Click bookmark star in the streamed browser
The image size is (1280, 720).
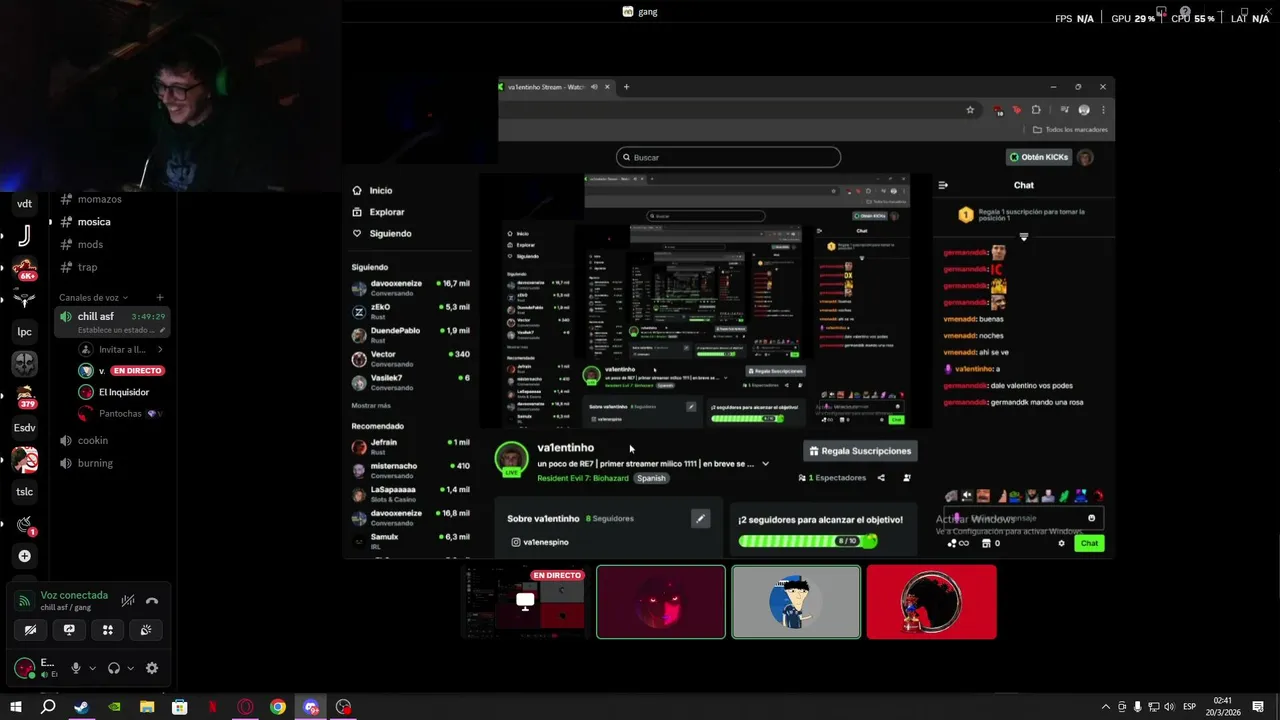[970, 110]
